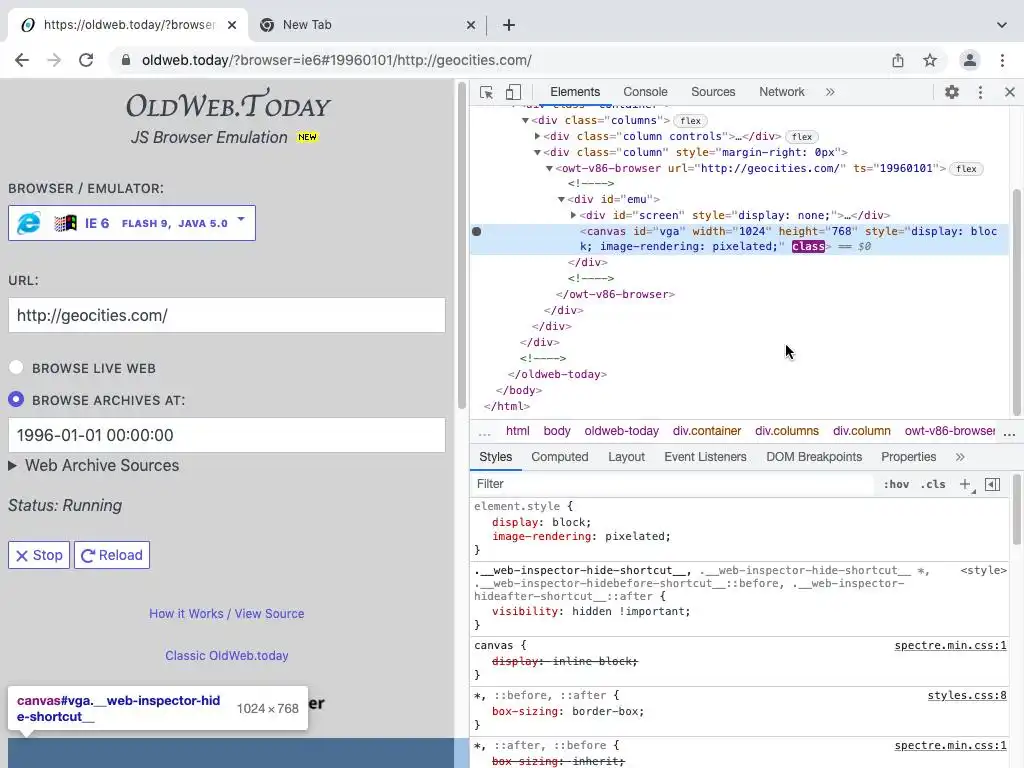The height and width of the screenshot is (768, 1024).
Task: Click Chrome address bar URL
Action: point(336,60)
